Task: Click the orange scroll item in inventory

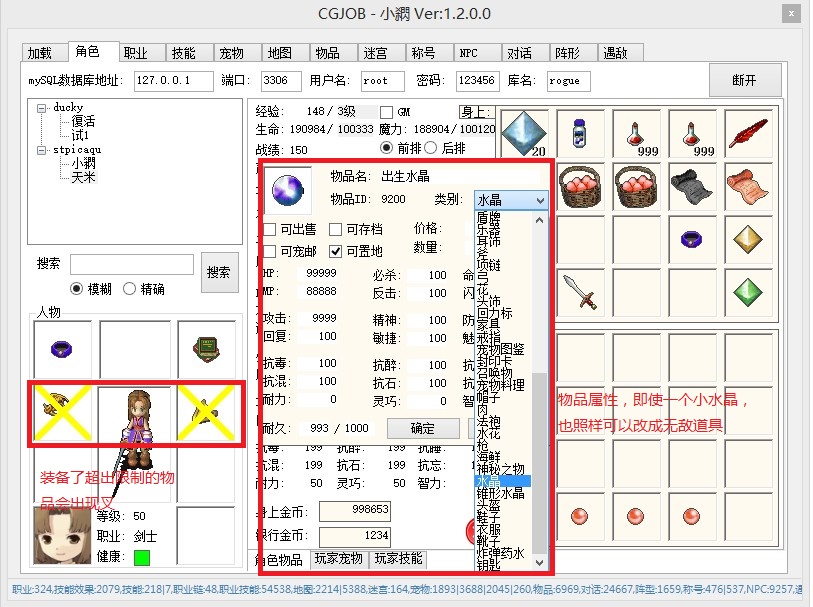Action: tap(751, 186)
